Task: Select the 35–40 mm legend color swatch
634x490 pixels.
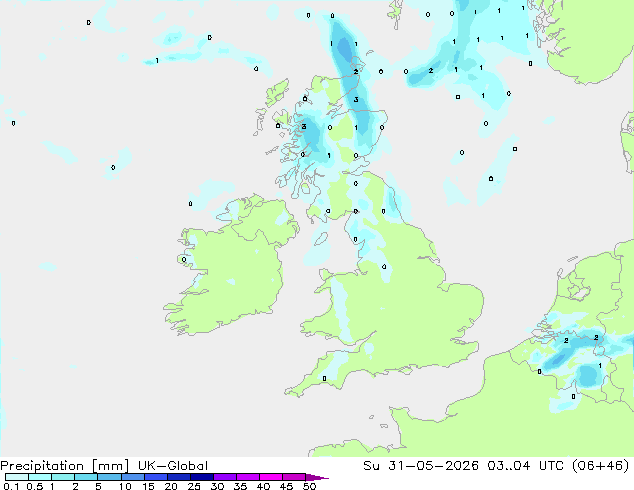Action: pyautogui.click(x=247, y=477)
